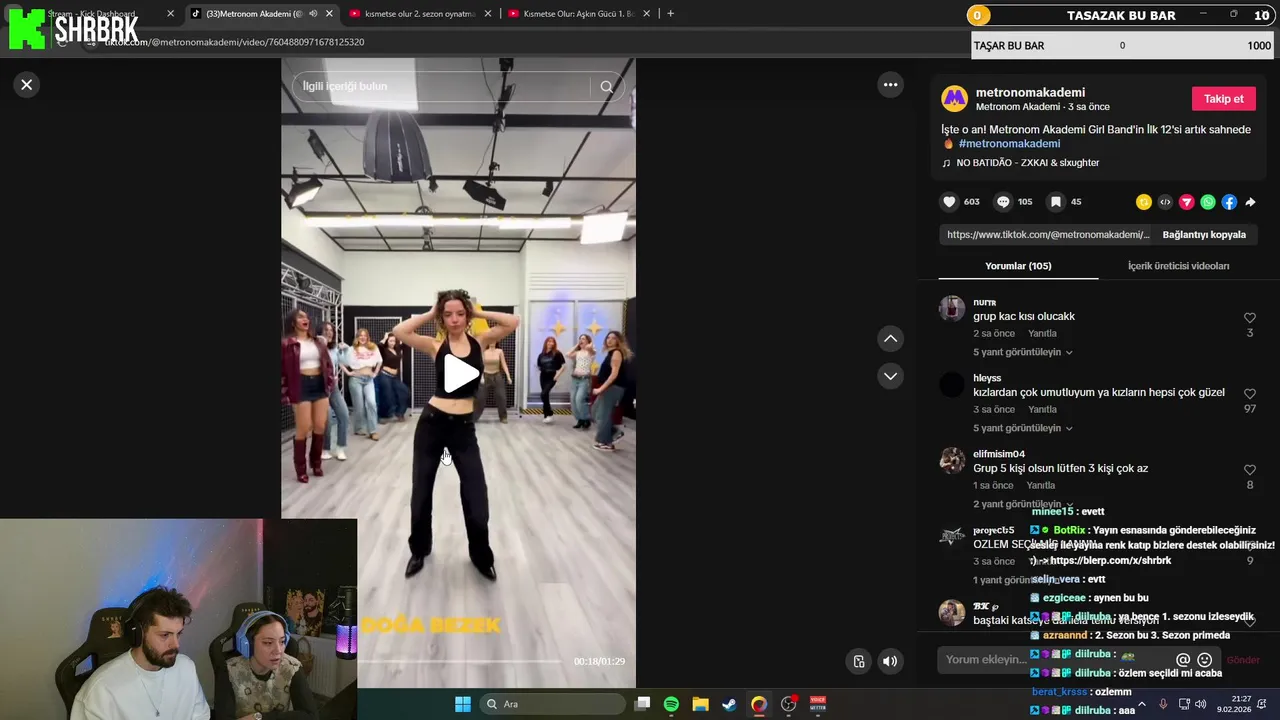Open Spotify from the taskbar
This screenshot has height=720, width=1280.
point(671,704)
